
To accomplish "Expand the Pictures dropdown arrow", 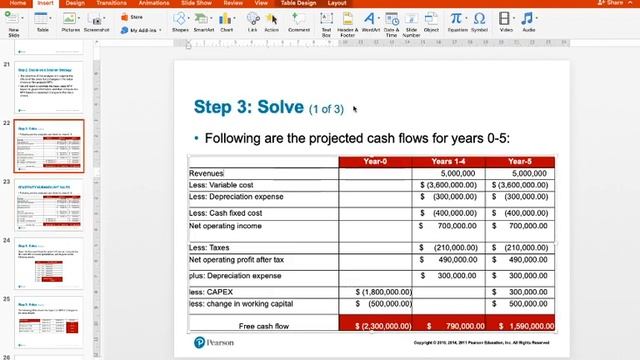I will [78, 18].
